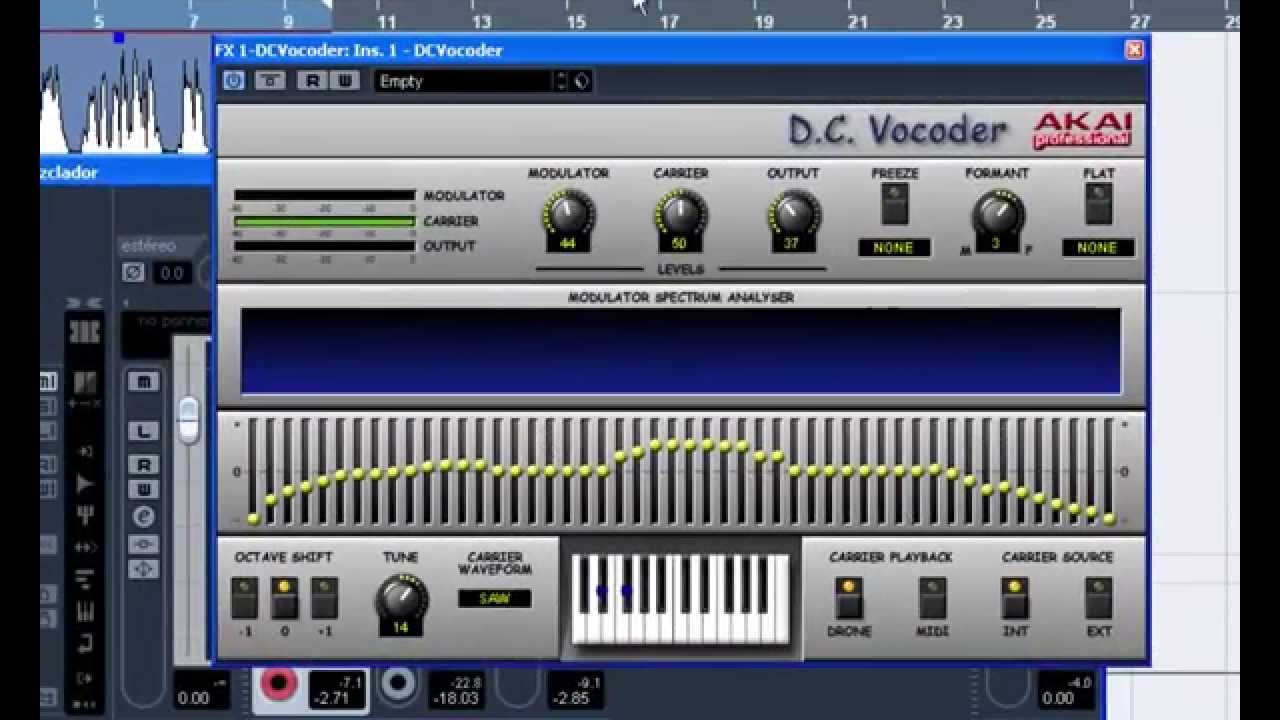Click the Modulator value 44 display
The width and height of the screenshot is (1280, 720).
568,243
